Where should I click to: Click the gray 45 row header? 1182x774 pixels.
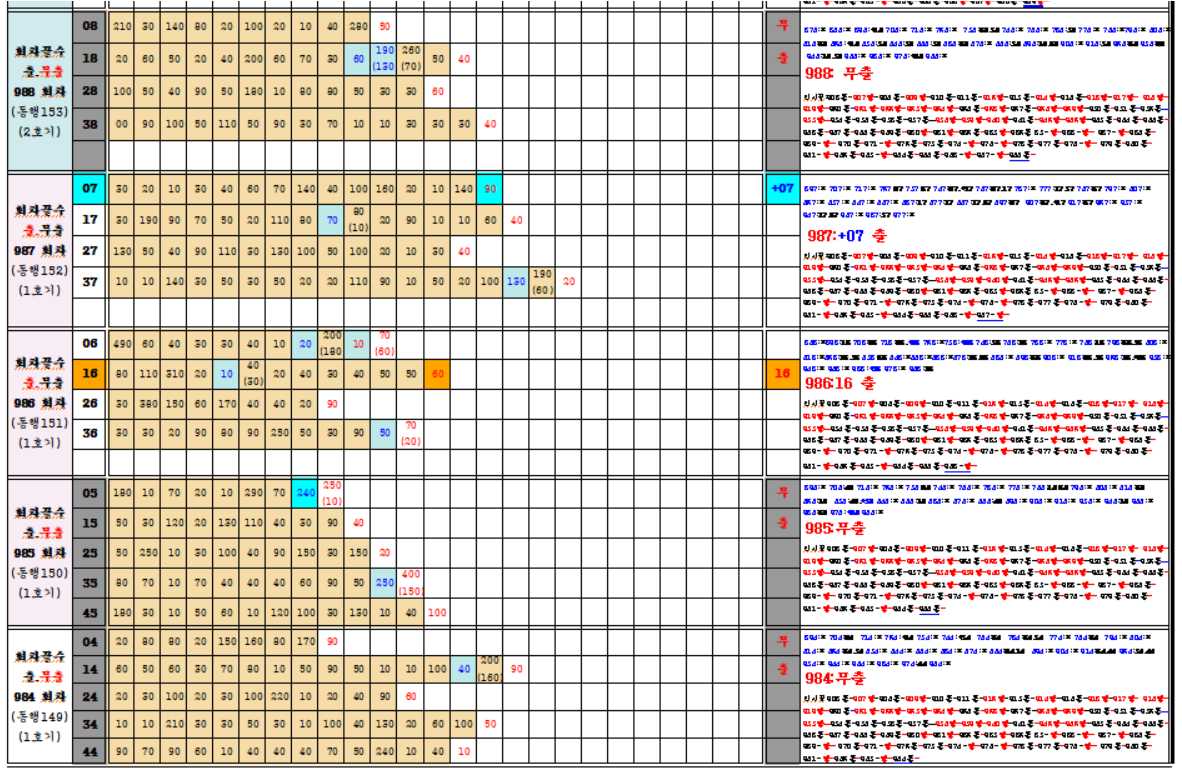click(90, 612)
